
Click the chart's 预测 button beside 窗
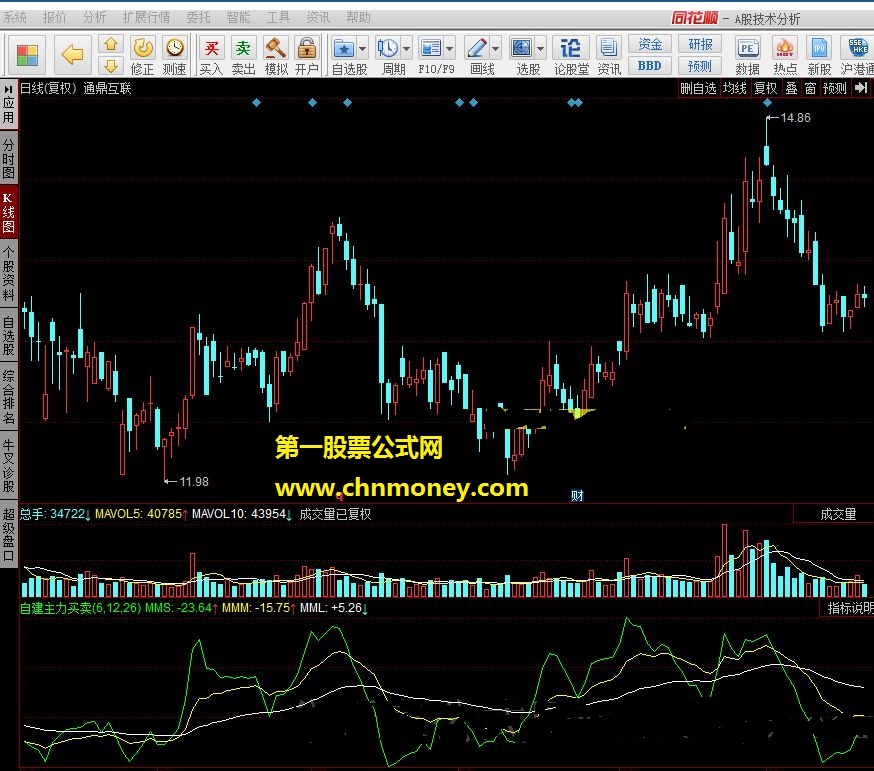click(x=834, y=88)
